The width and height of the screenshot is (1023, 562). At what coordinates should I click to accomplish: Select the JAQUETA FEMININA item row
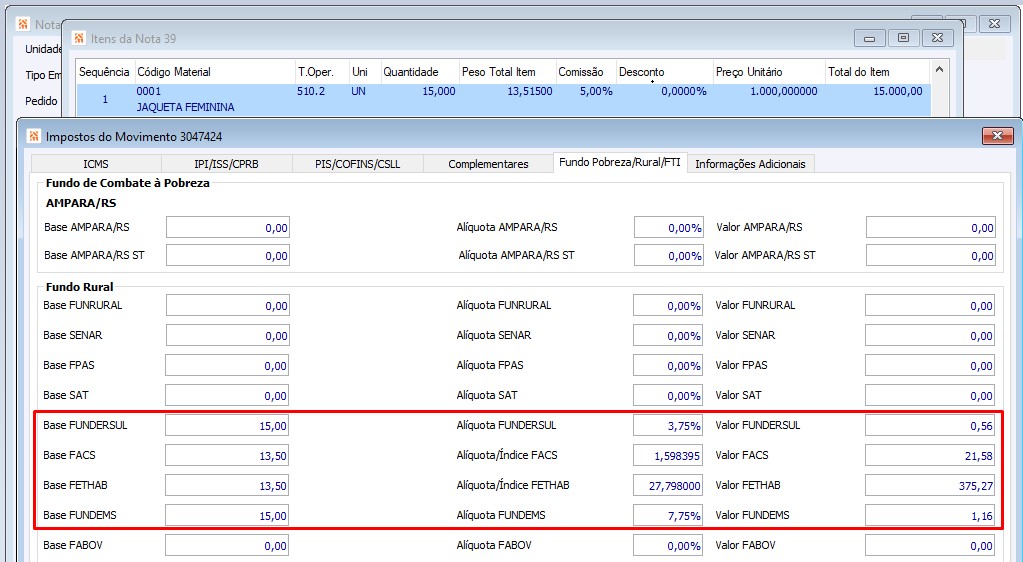[x=503, y=99]
